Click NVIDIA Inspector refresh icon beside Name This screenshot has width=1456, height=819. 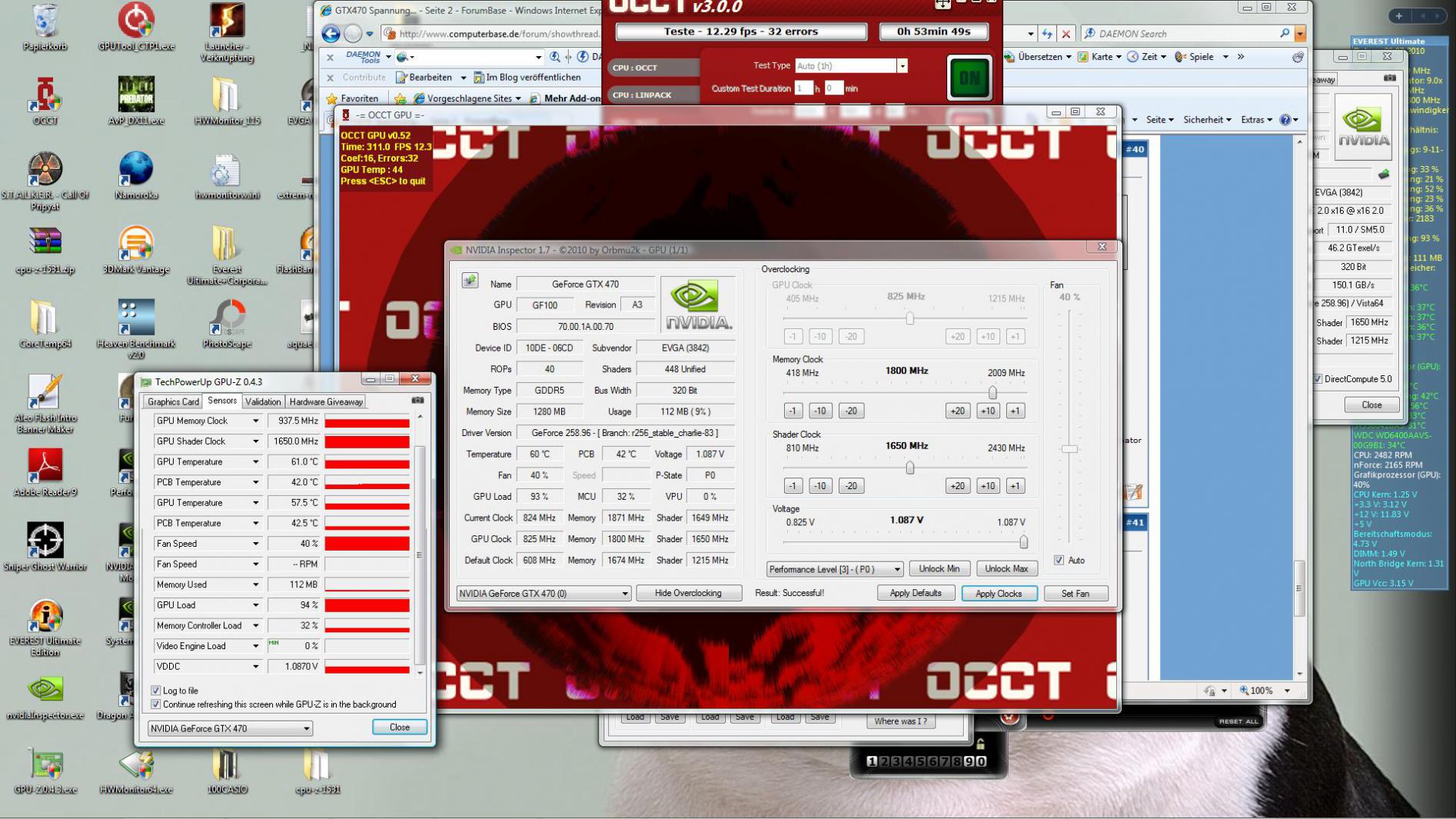(x=470, y=281)
